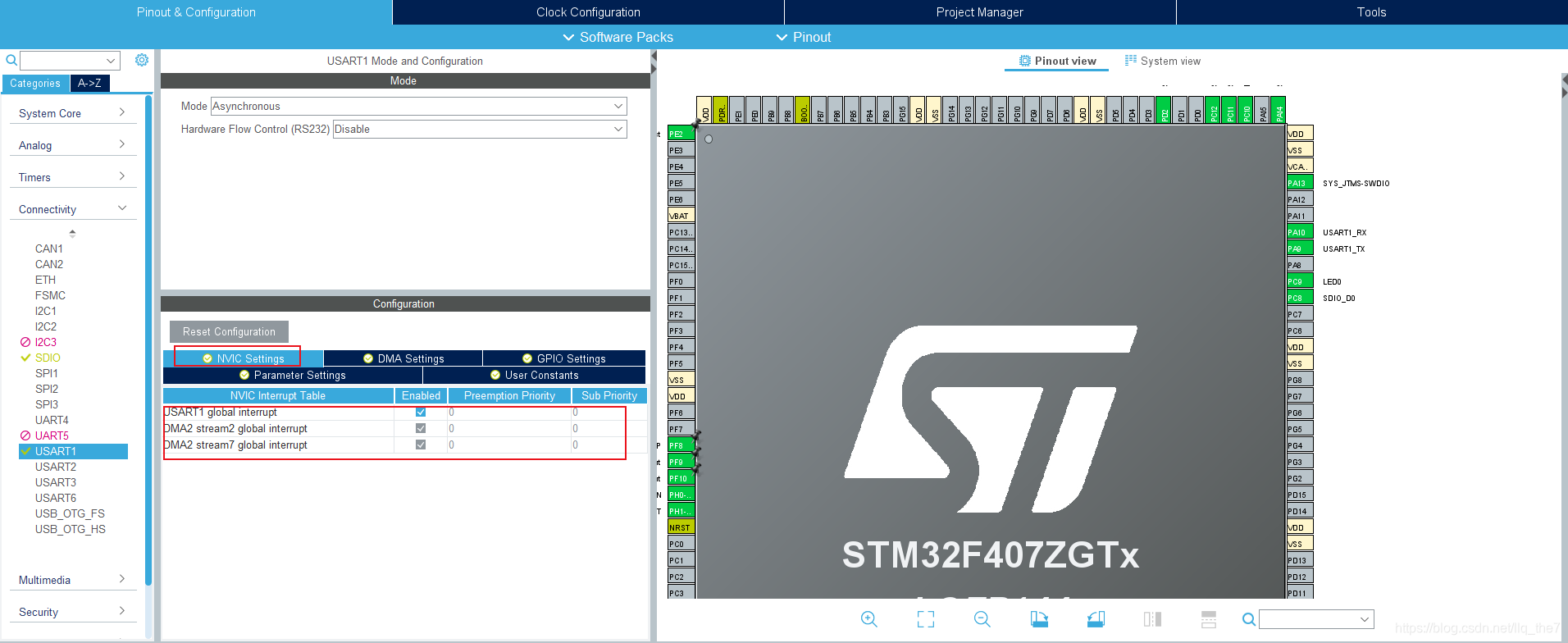Click Reset Configuration button

tap(229, 331)
